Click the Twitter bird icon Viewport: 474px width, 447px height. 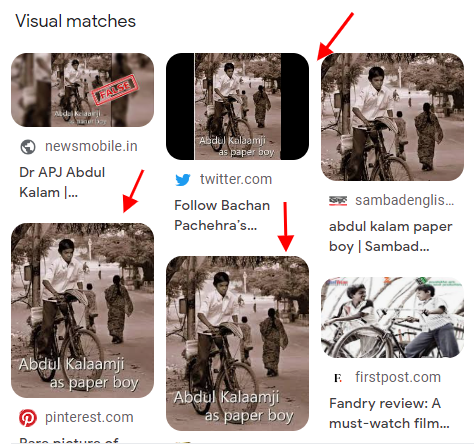[x=183, y=180]
